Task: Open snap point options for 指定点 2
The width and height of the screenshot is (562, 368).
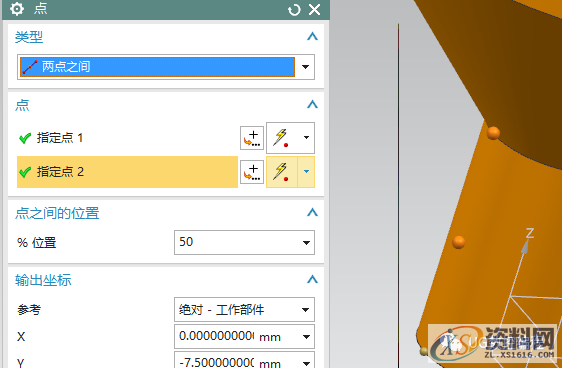Action: click(x=306, y=172)
